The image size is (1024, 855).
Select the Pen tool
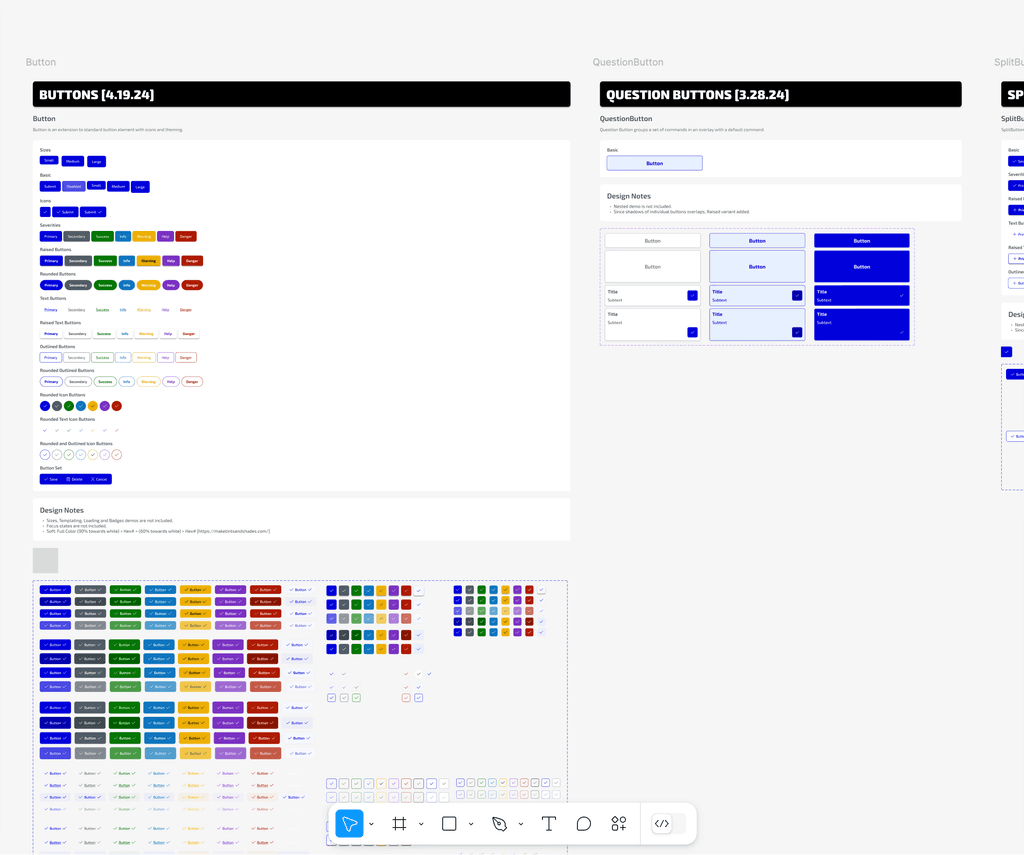(500, 824)
